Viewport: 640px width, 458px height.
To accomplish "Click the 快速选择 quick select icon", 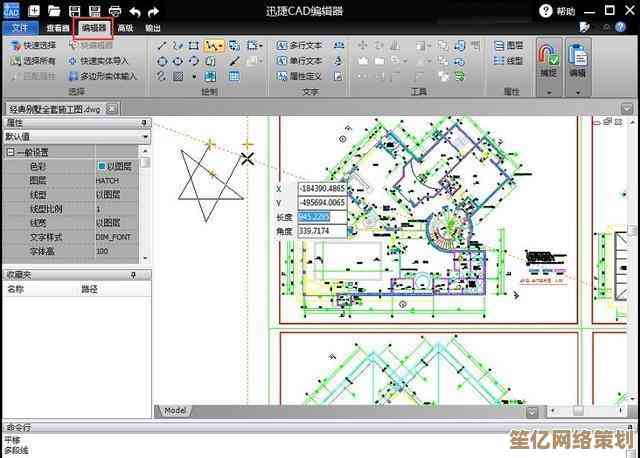I will point(16,46).
